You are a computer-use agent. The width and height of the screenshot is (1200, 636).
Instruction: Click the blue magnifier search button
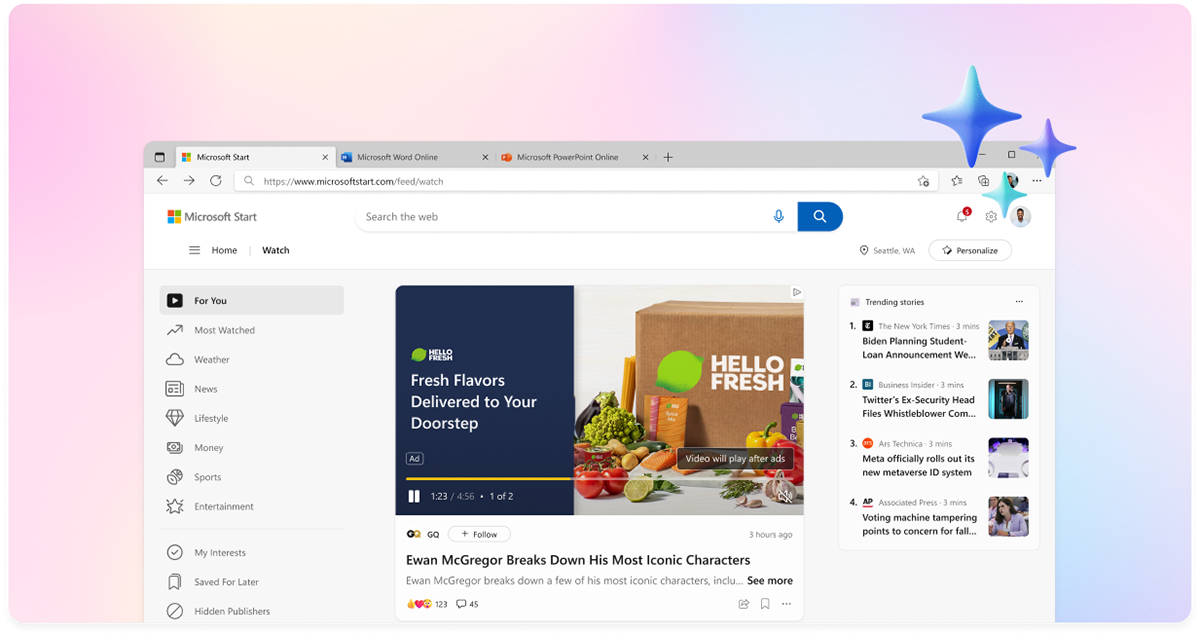pos(820,216)
